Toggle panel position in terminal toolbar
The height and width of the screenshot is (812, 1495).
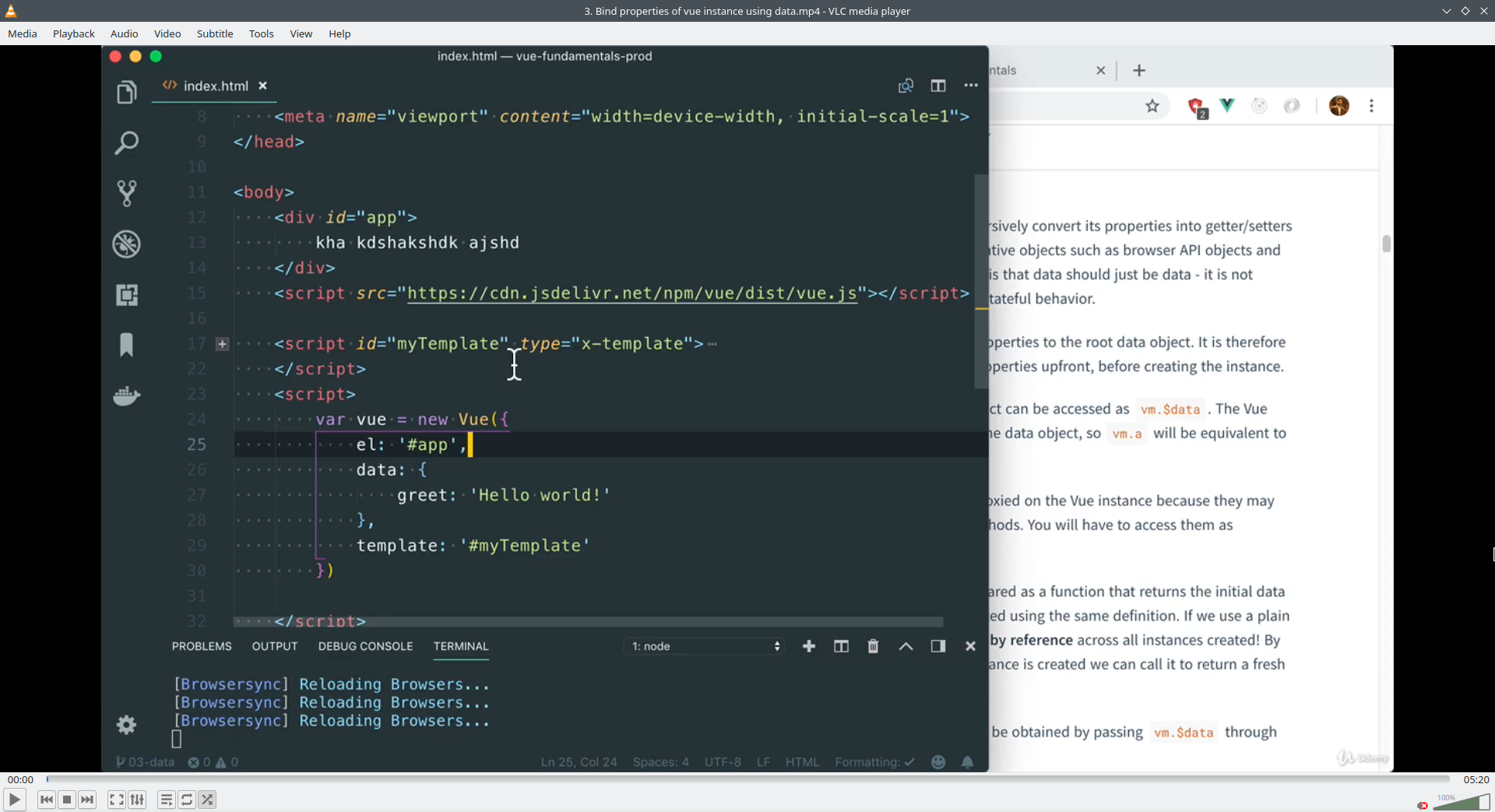coord(938,646)
